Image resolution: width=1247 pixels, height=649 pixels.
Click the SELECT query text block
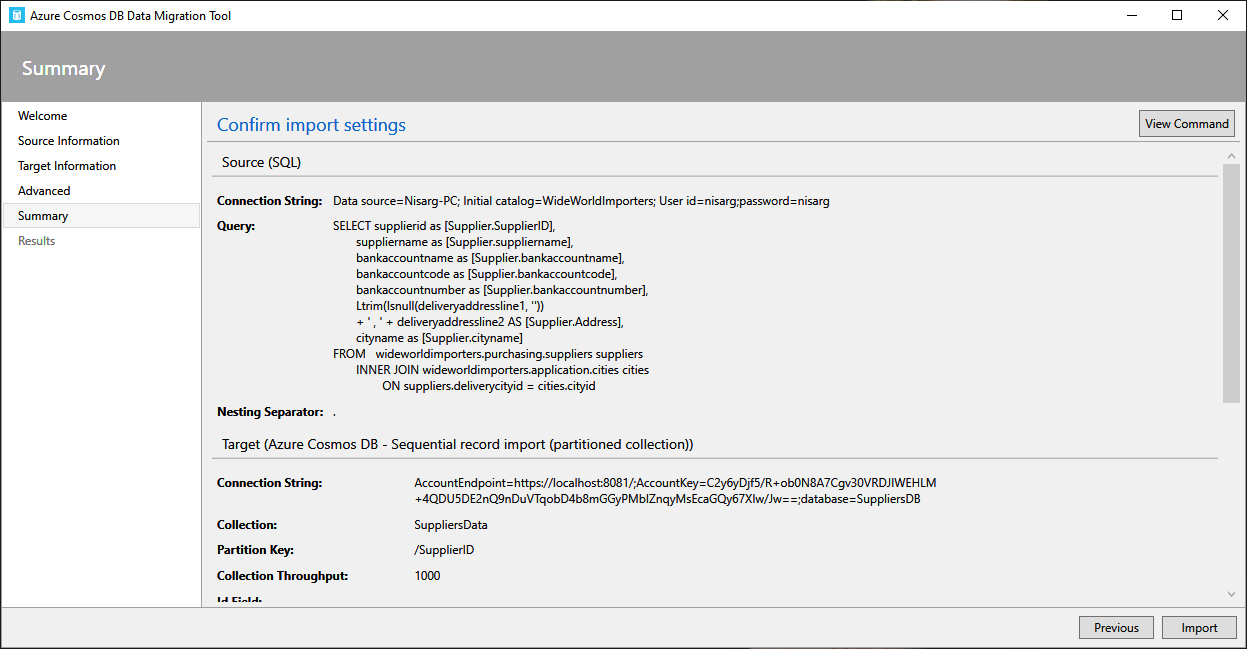pos(490,306)
